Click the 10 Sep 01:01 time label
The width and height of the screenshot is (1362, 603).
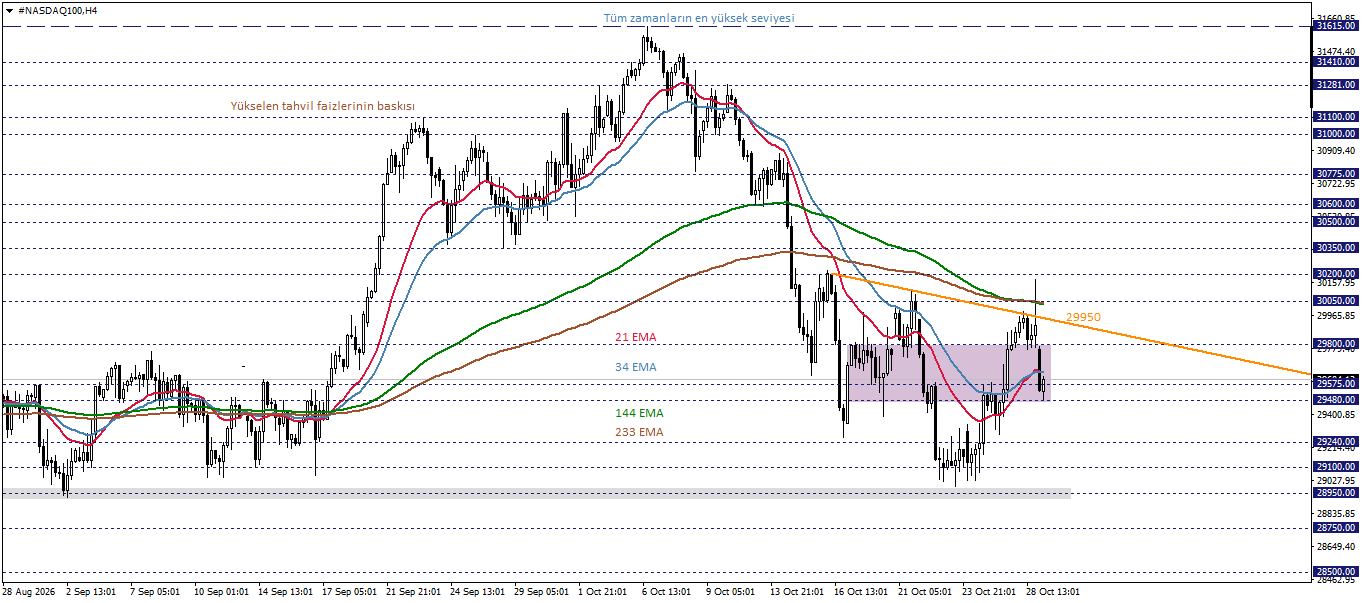pyautogui.click(x=220, y=591)
